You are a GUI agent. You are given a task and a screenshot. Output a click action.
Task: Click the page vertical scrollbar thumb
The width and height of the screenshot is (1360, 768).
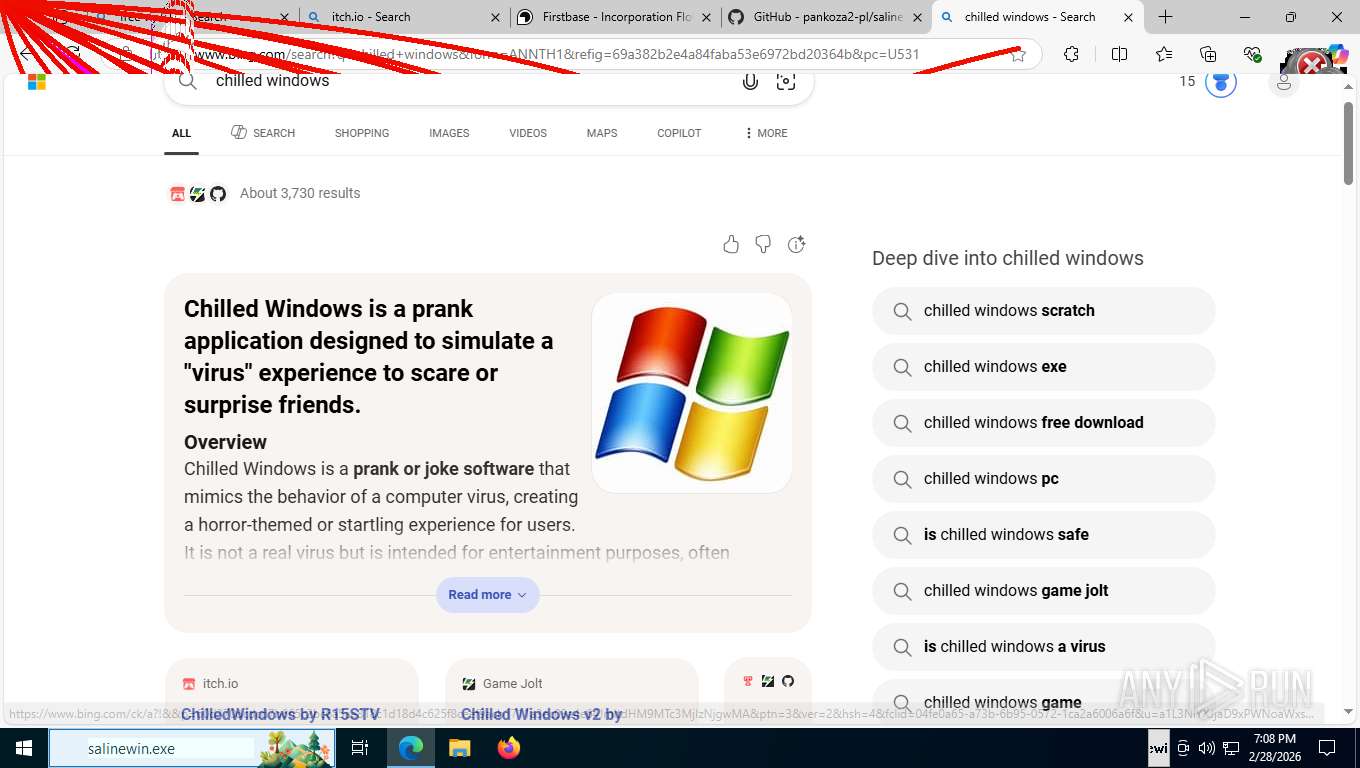pos(1348,142)
